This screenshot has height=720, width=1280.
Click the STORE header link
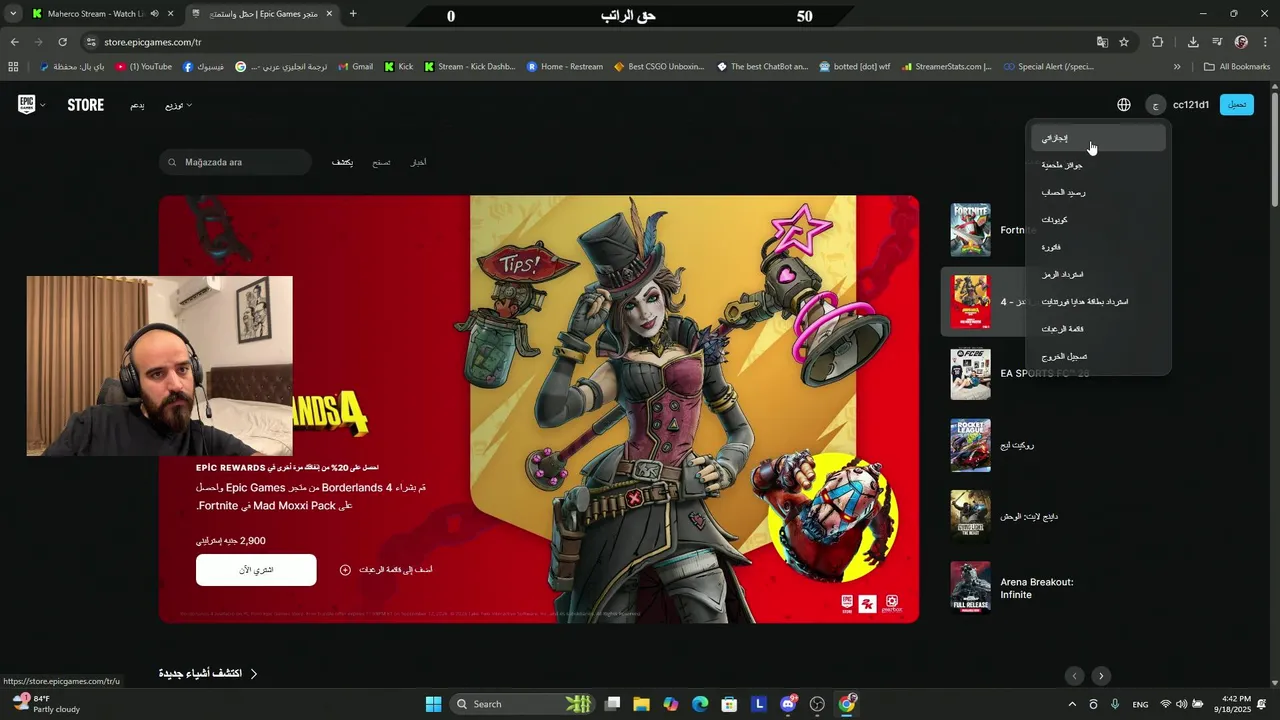[86, 105]
